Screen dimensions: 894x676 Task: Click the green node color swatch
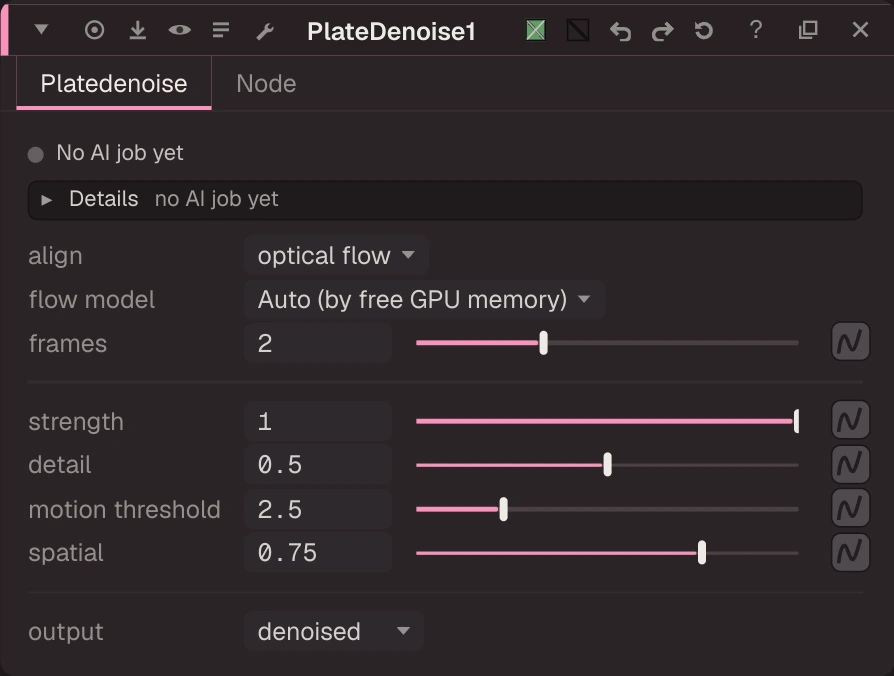[535, 30]
